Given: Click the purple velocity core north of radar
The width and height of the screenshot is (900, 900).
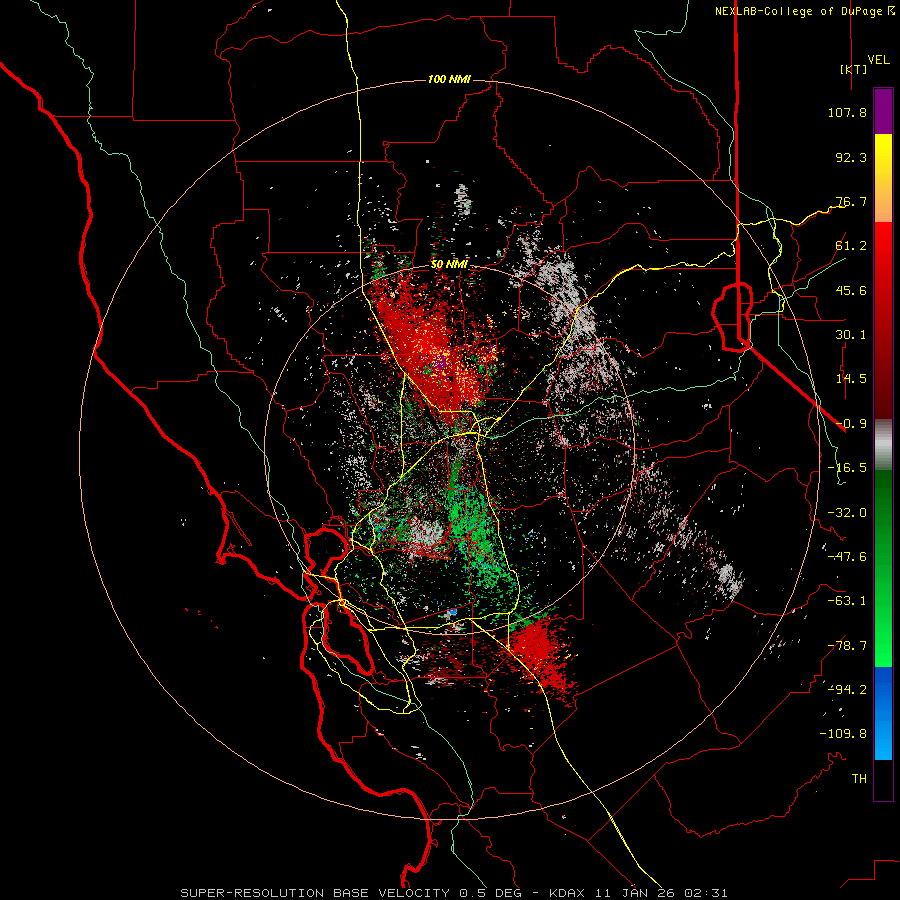Looking at the screenshot, I should (x=440, y=362).
